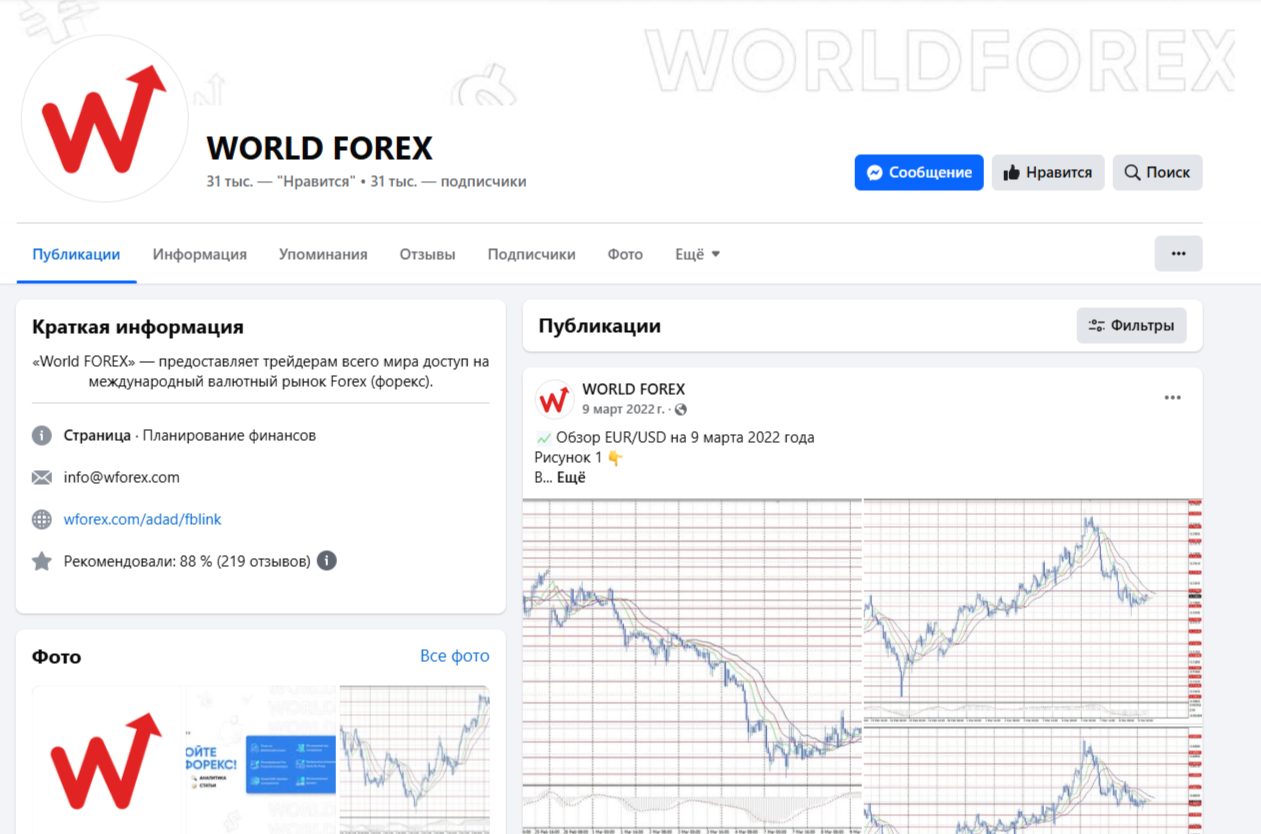Image resolution: width=1261 pixels, height=834 pixels.
Task: Open the red W logo photo thumbnail
Action: [x=107, y=759]
